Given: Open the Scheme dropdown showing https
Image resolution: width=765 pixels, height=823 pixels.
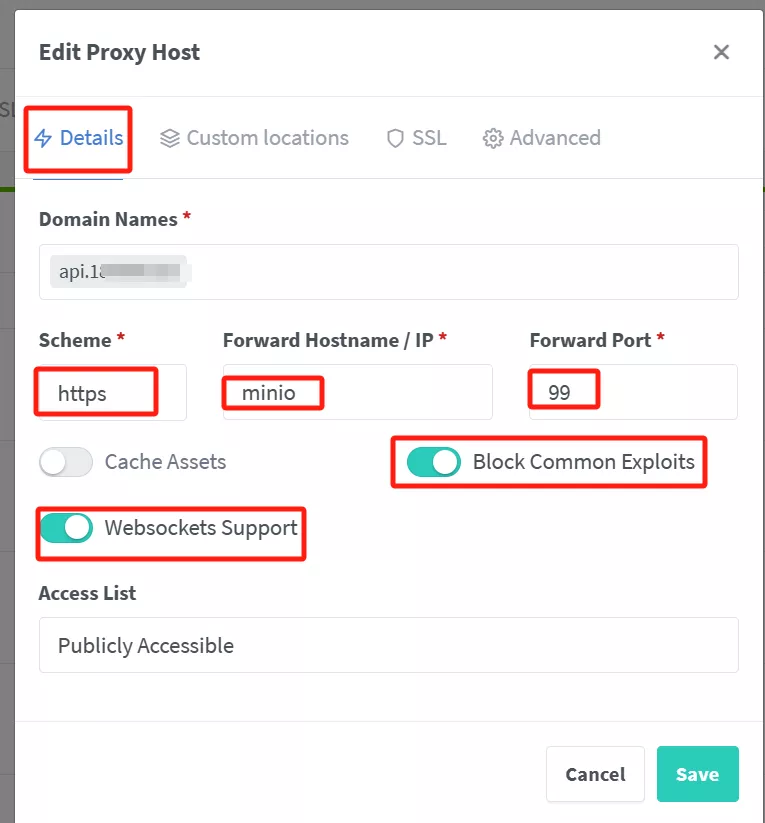Looking at the screenshot, I should tap(112, 393).
